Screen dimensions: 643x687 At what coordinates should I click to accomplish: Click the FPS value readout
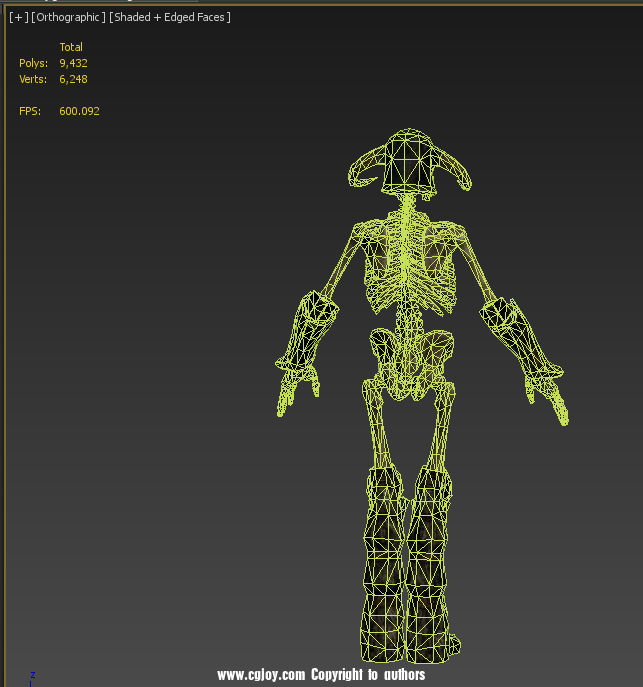[x=79, y=111]
